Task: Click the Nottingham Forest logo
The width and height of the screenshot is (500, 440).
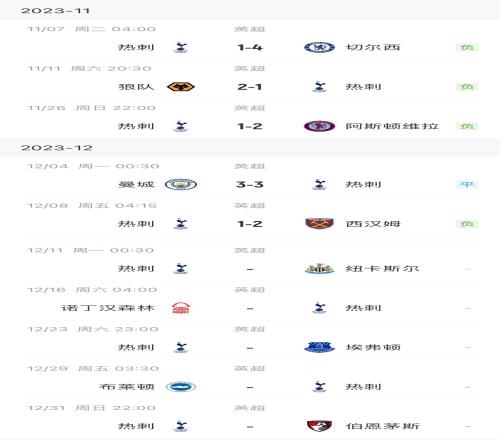Action: coord(181,308)
